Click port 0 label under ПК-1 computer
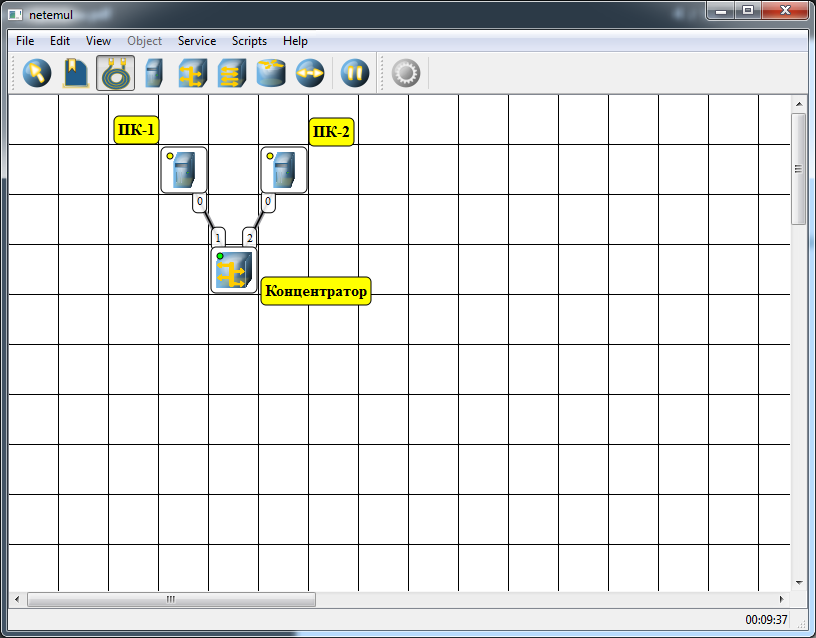The height and width of the screenshot is (638, 816). 200,202
